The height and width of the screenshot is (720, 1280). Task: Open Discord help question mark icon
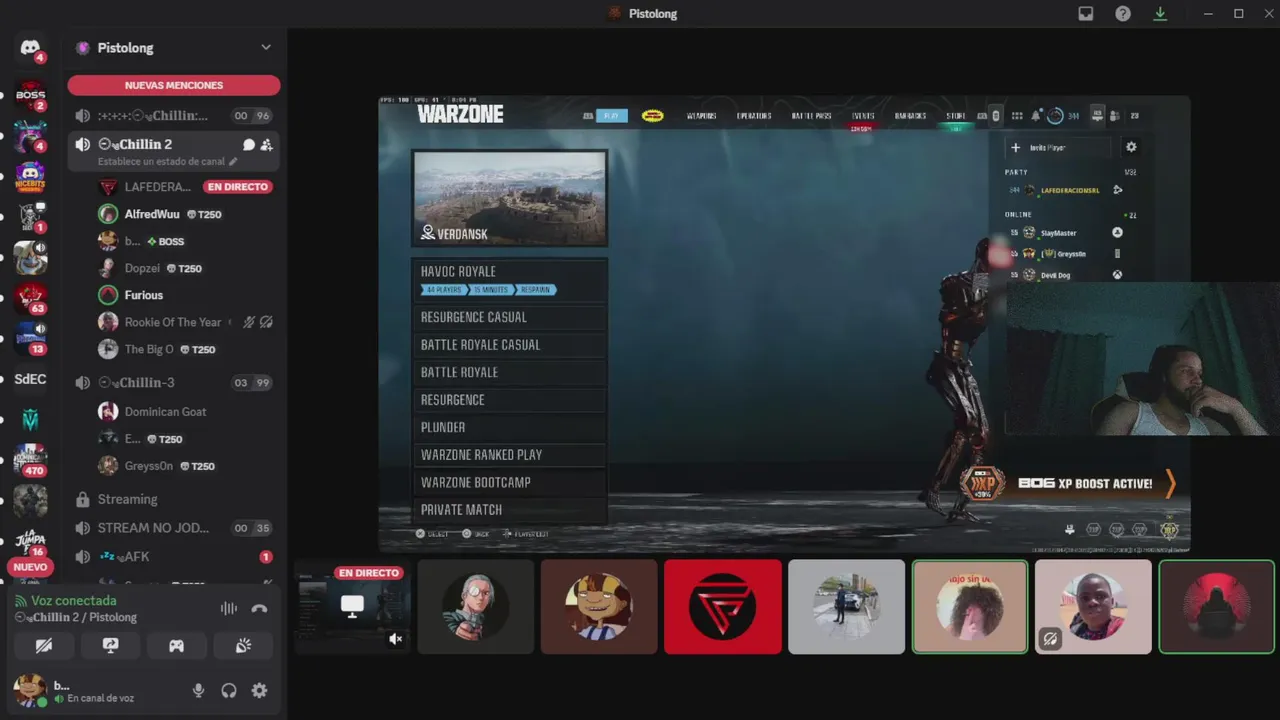[x=1123, y=14]
